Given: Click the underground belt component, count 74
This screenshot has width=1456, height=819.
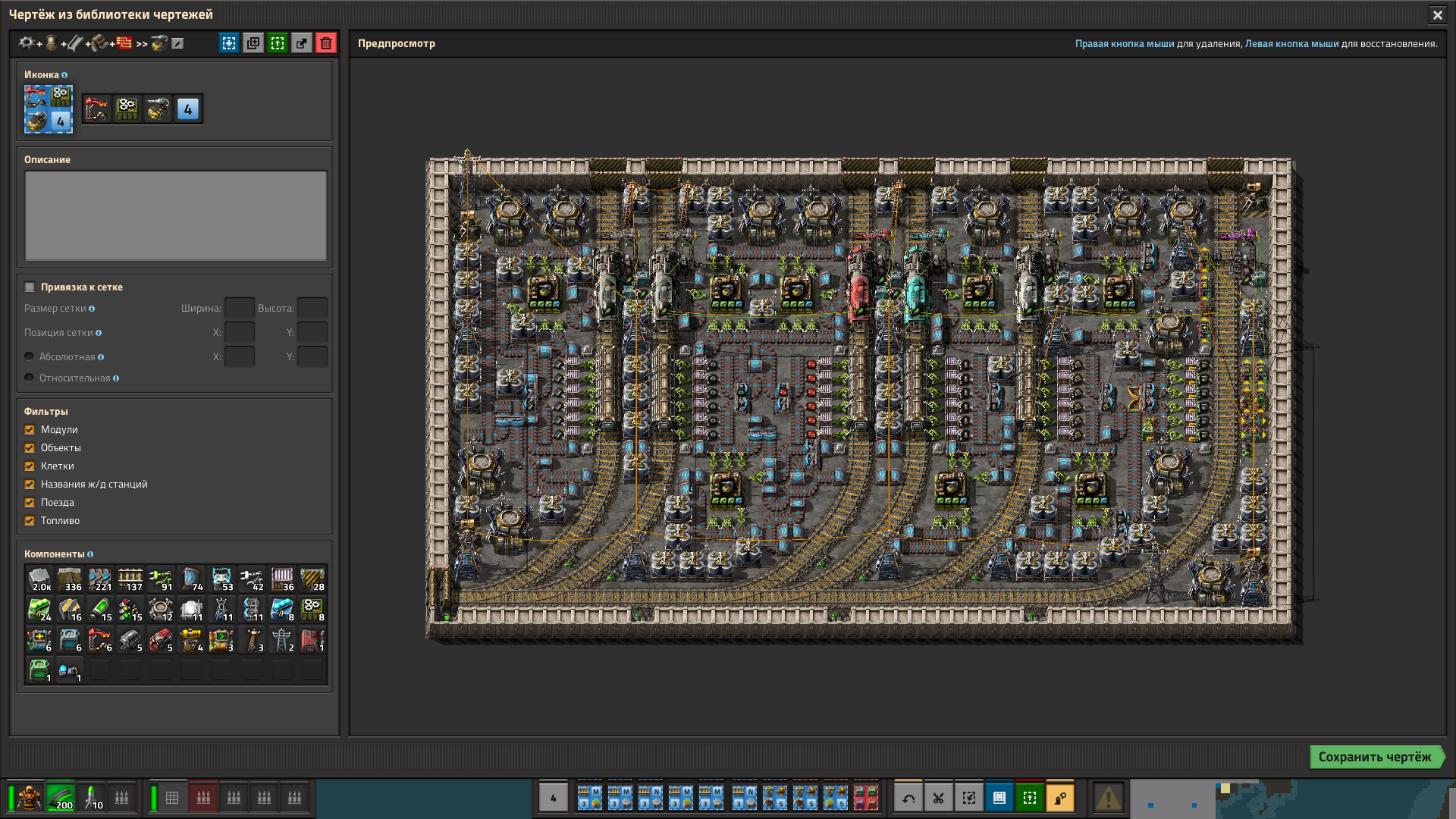Looking at the screenshot, I should pos(191,579).
